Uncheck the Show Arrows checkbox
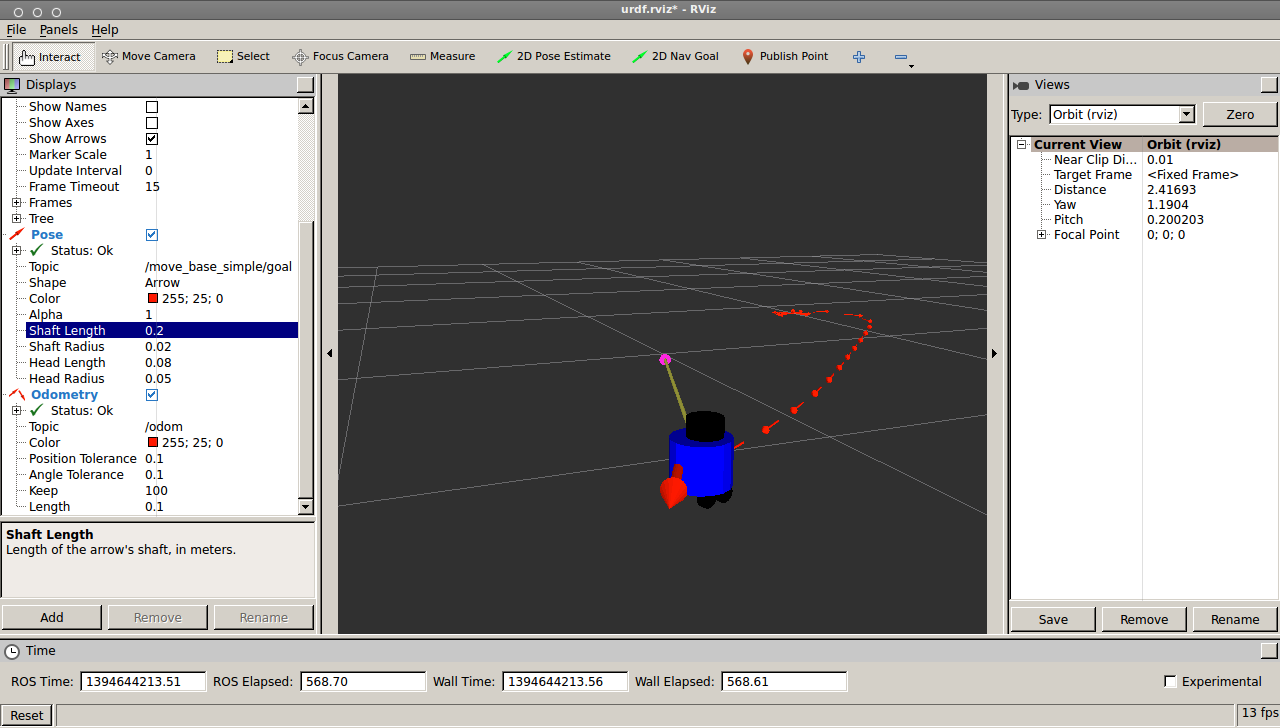Image resolution: width=1280 pixels, height=728 pixels. [152, 139]
